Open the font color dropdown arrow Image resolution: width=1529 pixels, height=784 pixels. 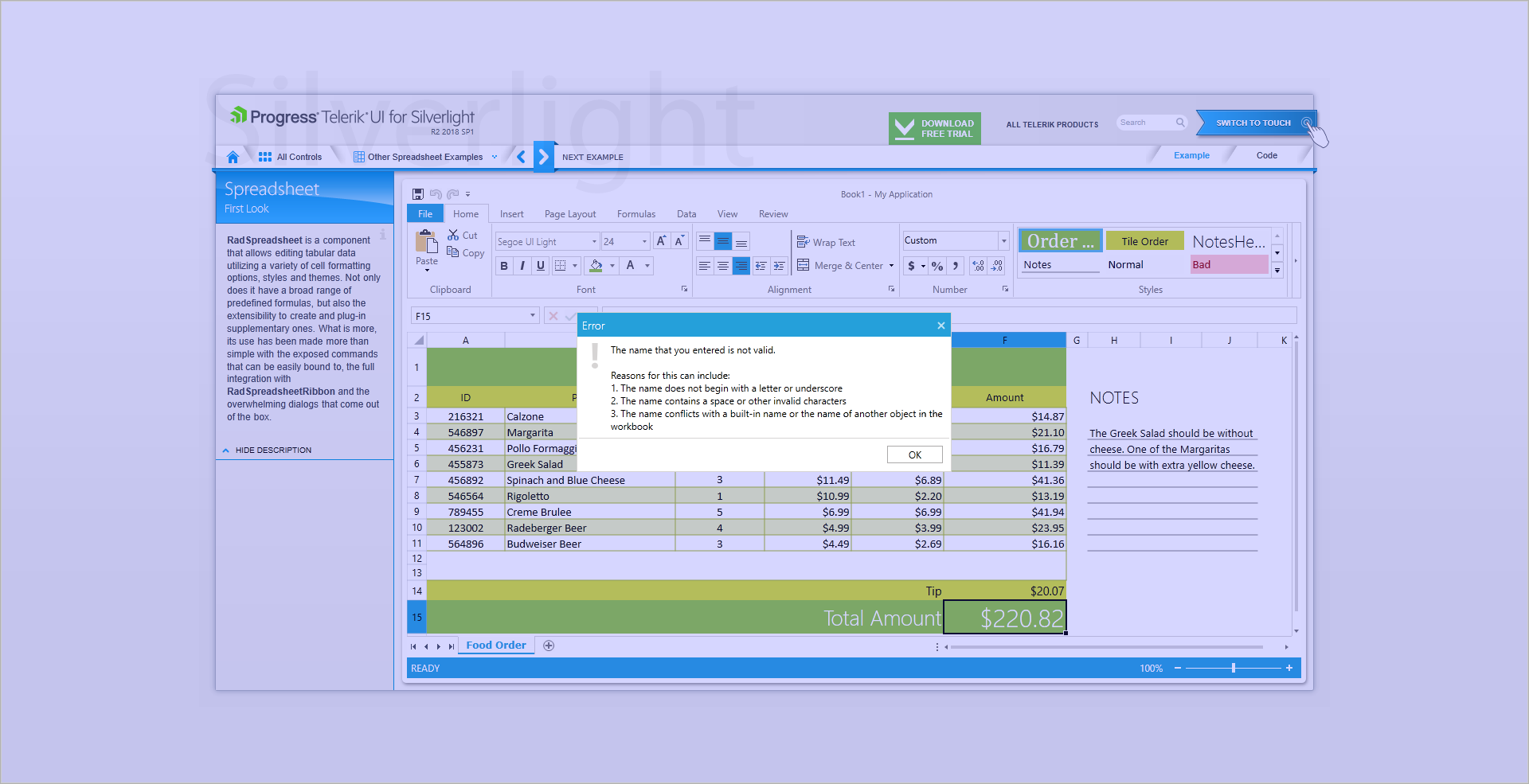647,266
